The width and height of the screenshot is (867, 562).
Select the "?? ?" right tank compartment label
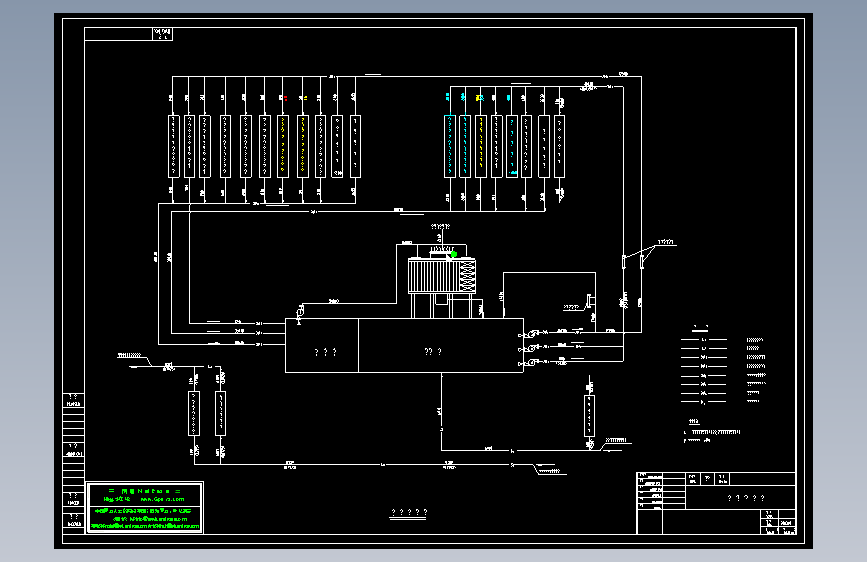[432, 351]
